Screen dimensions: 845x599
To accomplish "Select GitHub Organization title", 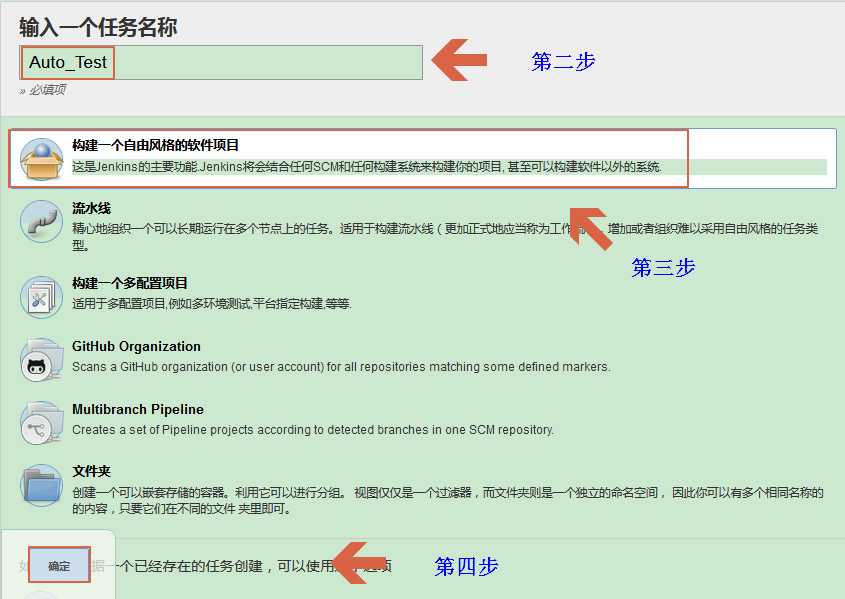I will pos(136,346).
